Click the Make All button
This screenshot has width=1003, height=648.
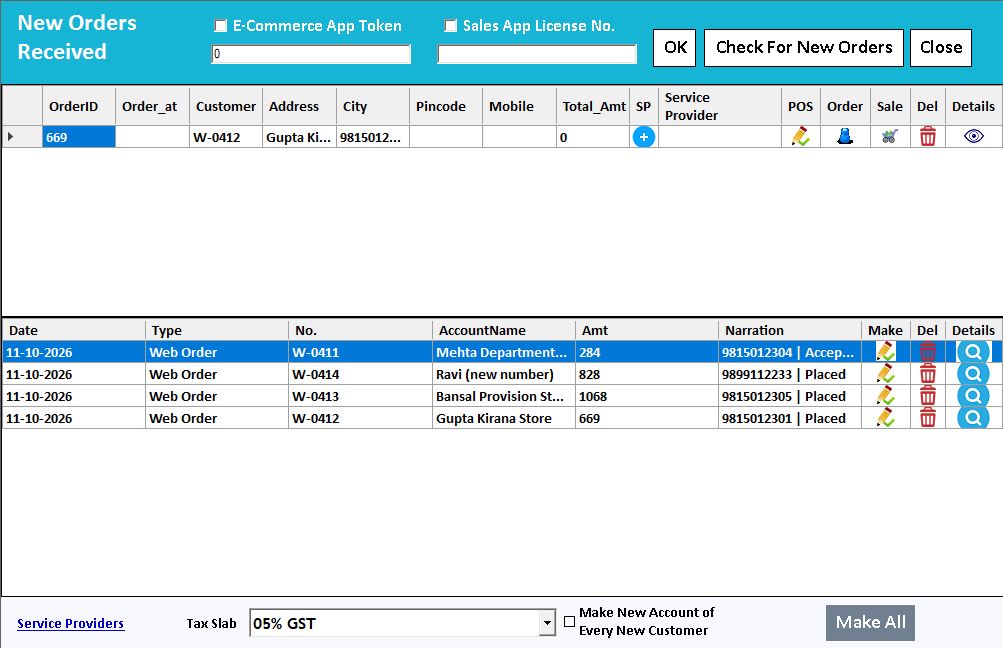(870, 622)
